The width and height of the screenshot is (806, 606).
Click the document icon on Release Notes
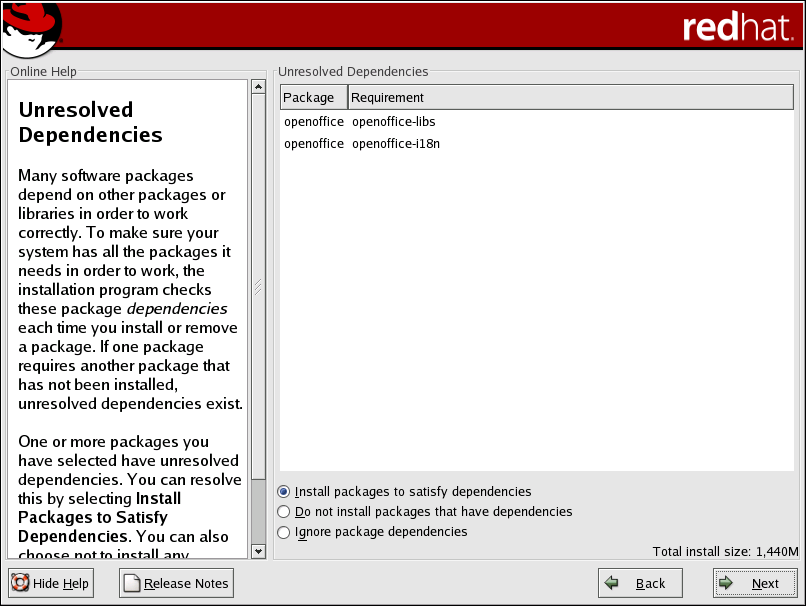tap(132, 583)
